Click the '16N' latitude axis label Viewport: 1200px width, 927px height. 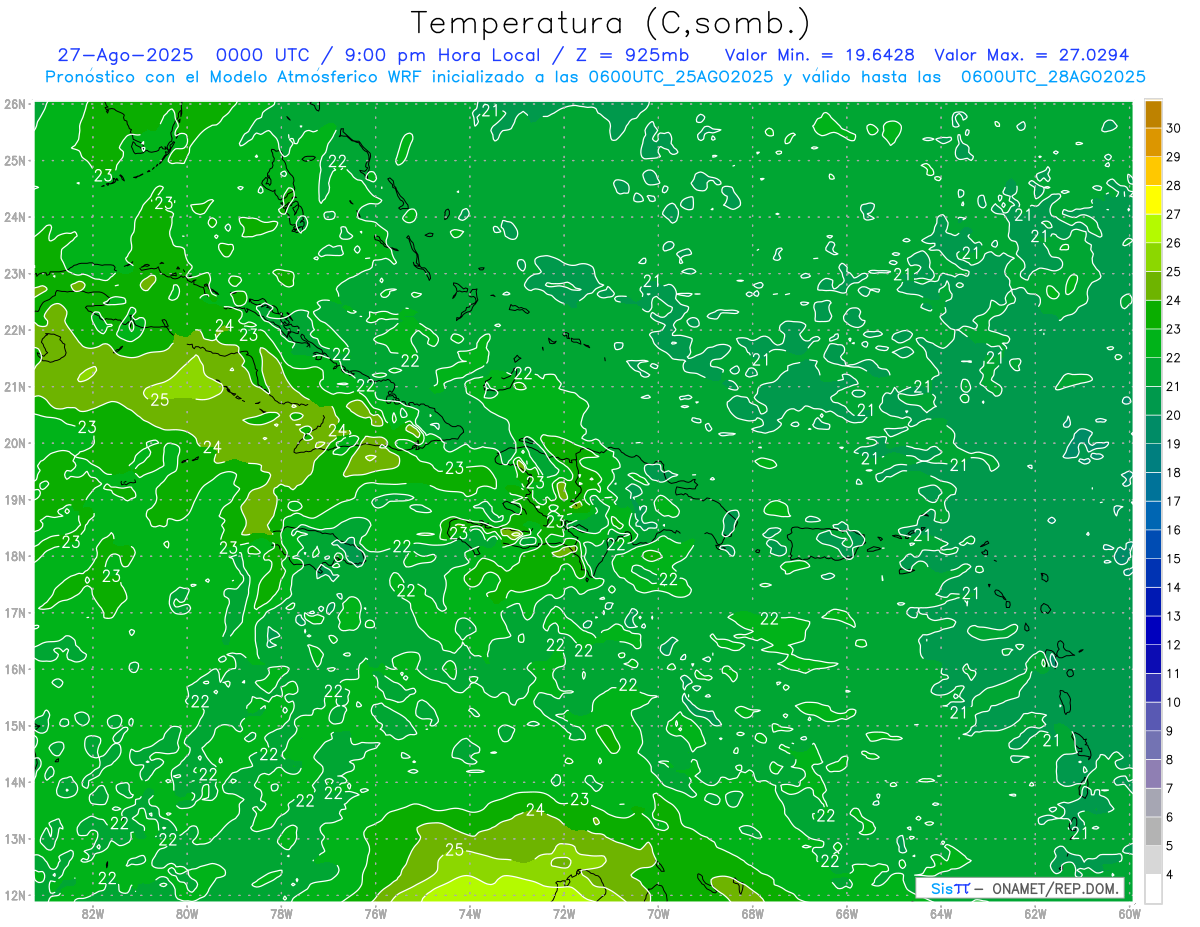point(15,669)
